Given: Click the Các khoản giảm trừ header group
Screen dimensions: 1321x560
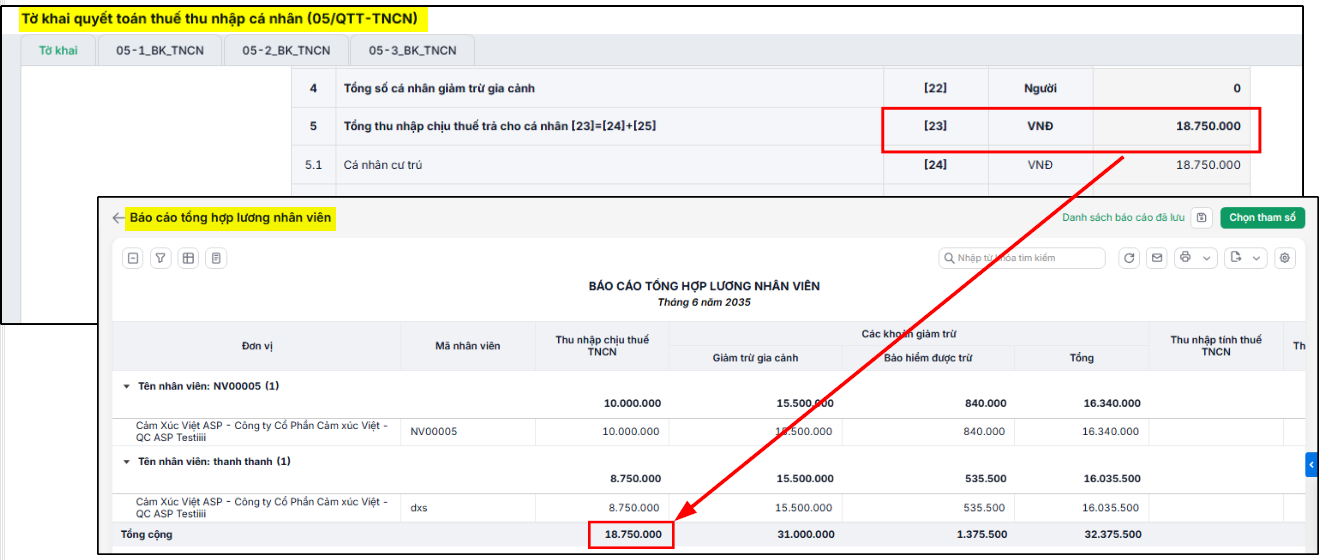Looking at the screenshot, I should point(909,334).
